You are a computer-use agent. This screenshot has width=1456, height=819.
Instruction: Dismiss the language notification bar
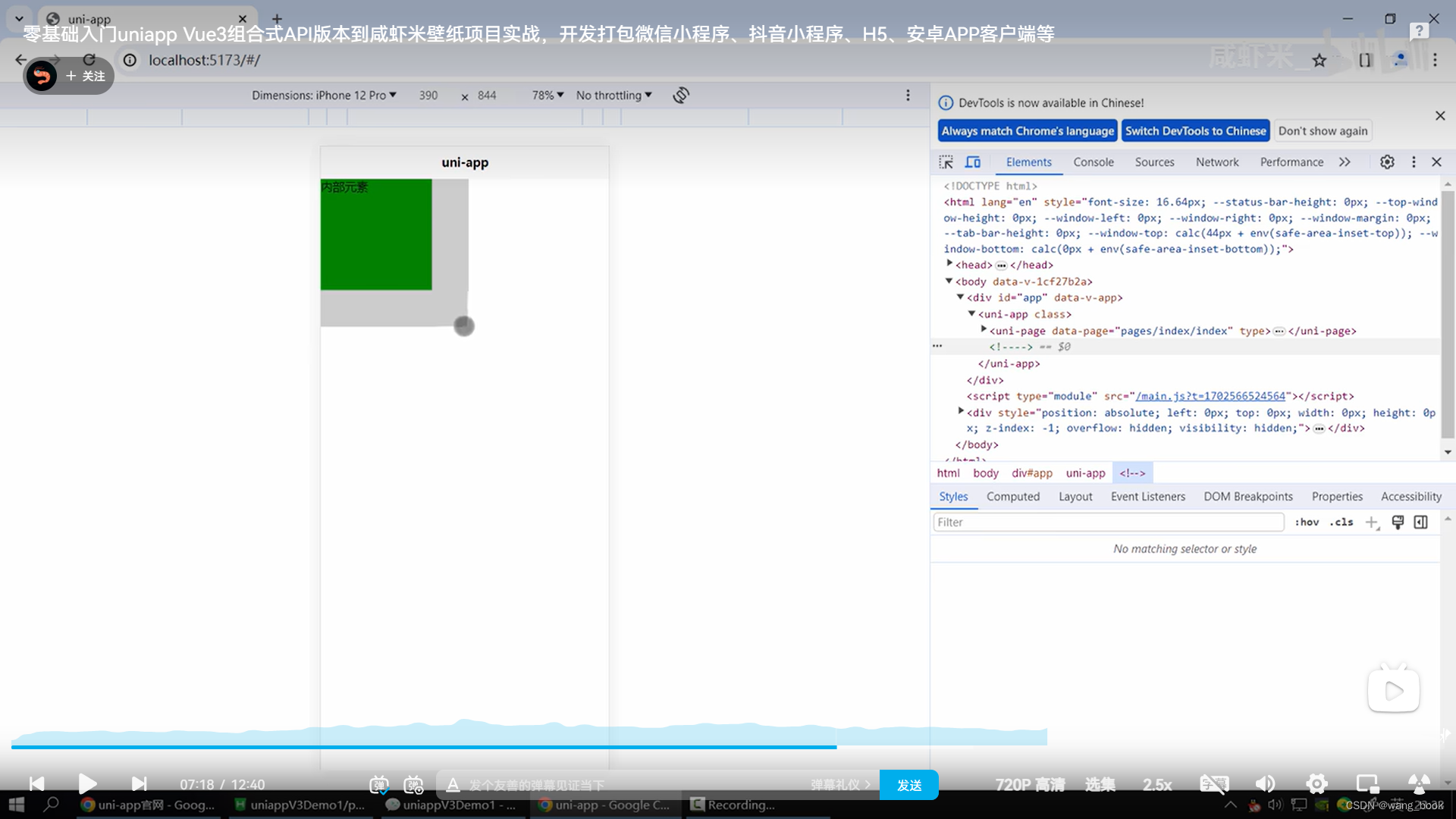(x=1440, y=116)
